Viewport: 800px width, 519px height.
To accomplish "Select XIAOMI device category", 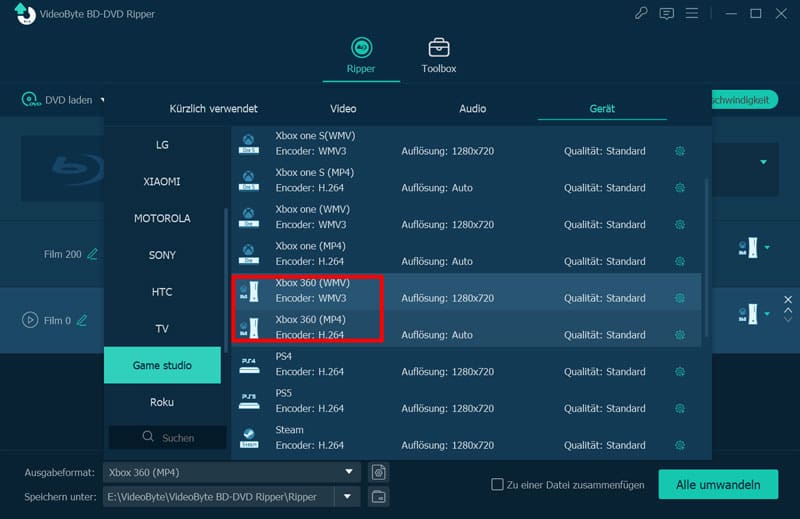I will pyautogui.click(x=162, y=182).
